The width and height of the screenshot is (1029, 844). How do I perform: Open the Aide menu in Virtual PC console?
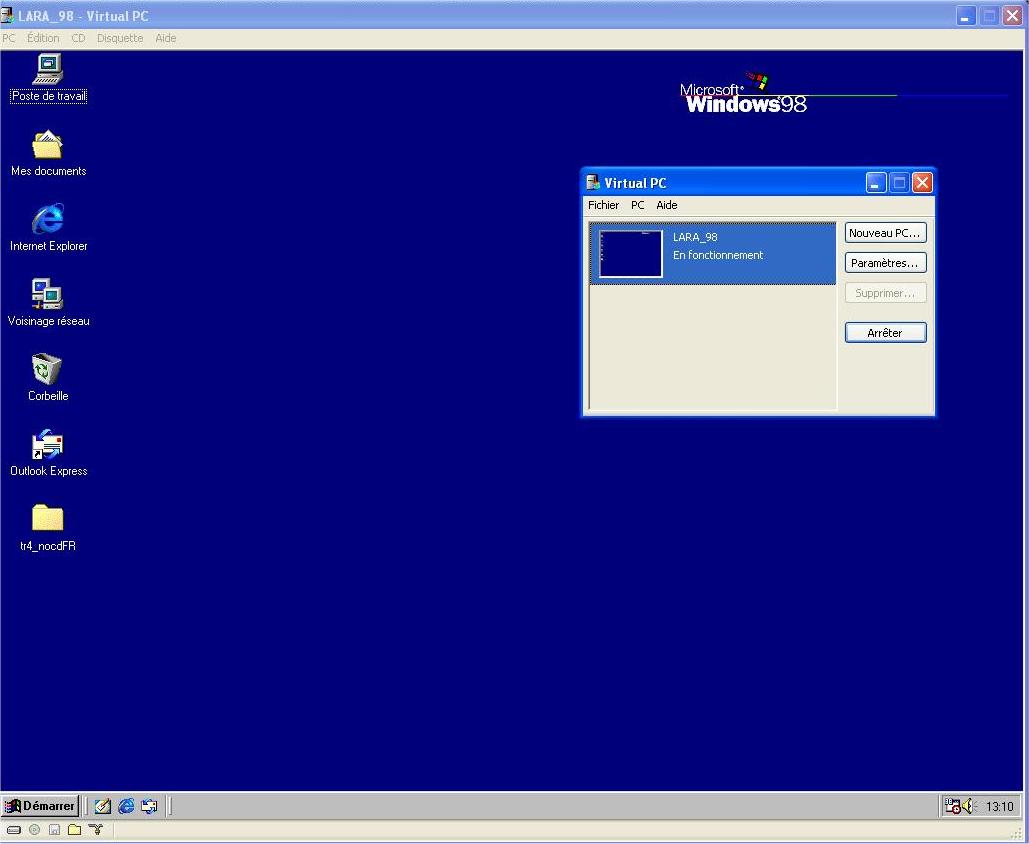(x=667, y=205)
